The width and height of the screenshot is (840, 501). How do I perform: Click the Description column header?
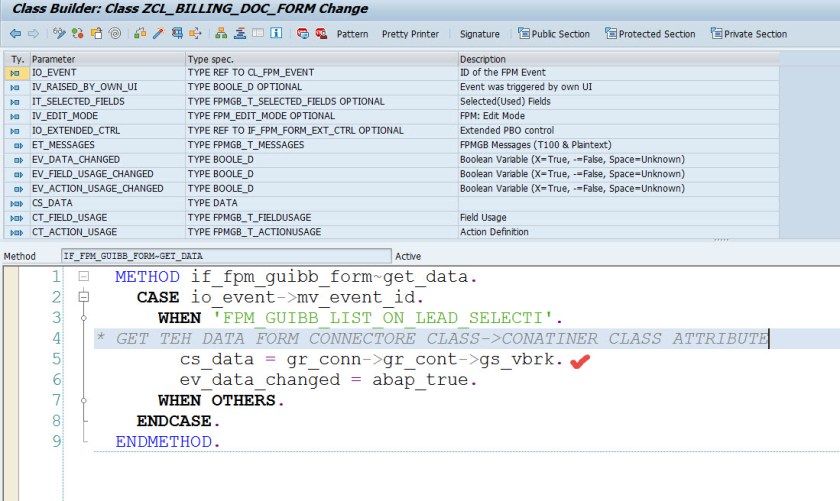pos(619,59)
